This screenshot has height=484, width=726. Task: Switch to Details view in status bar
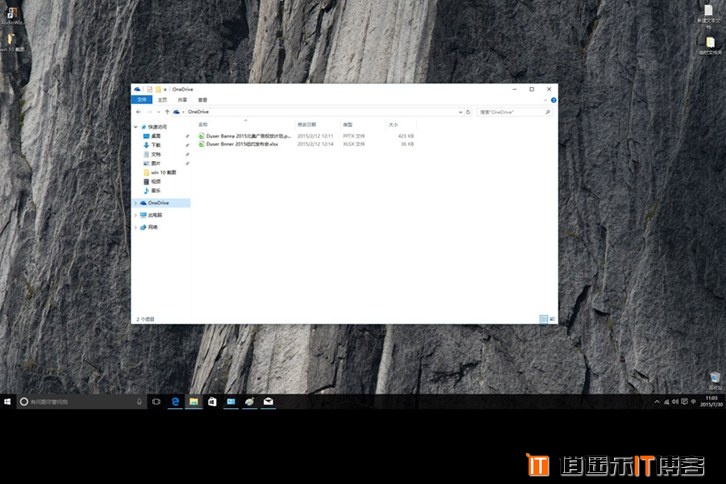(544, 319)
